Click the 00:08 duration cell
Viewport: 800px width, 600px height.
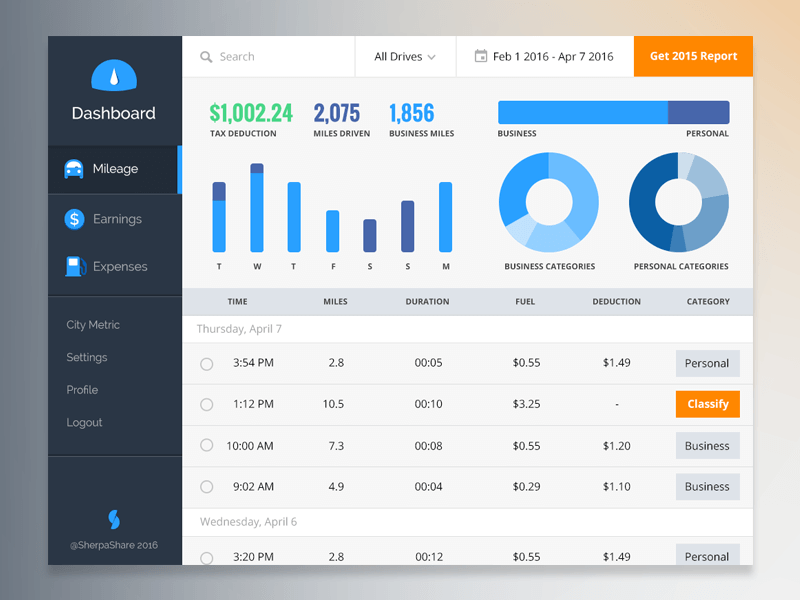(x=429, y=446)
